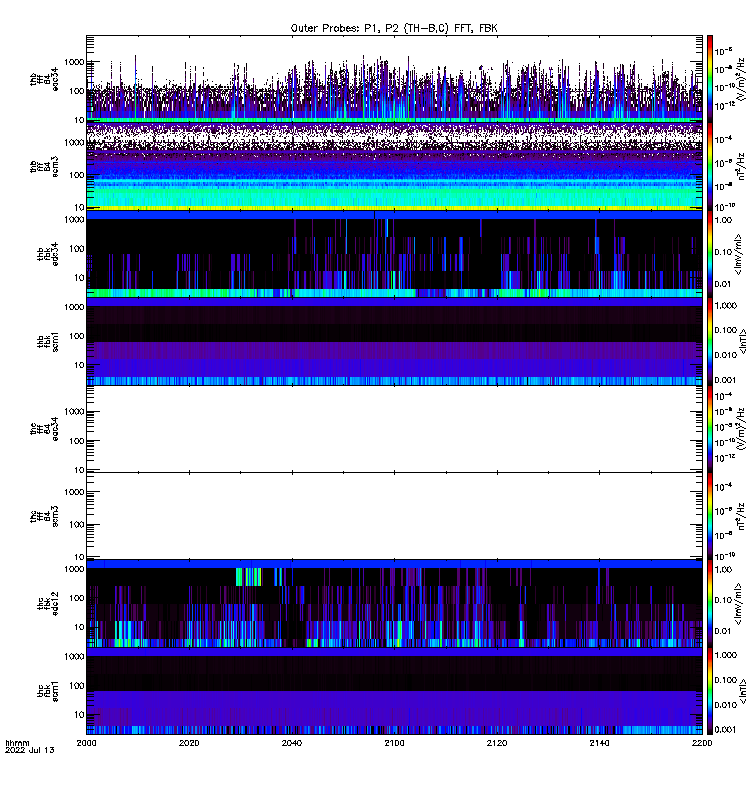Click the '<|mV/m|>' unit label of thc edc12
Viewport: 750px width, 800px height.
[x=738, y=604]
